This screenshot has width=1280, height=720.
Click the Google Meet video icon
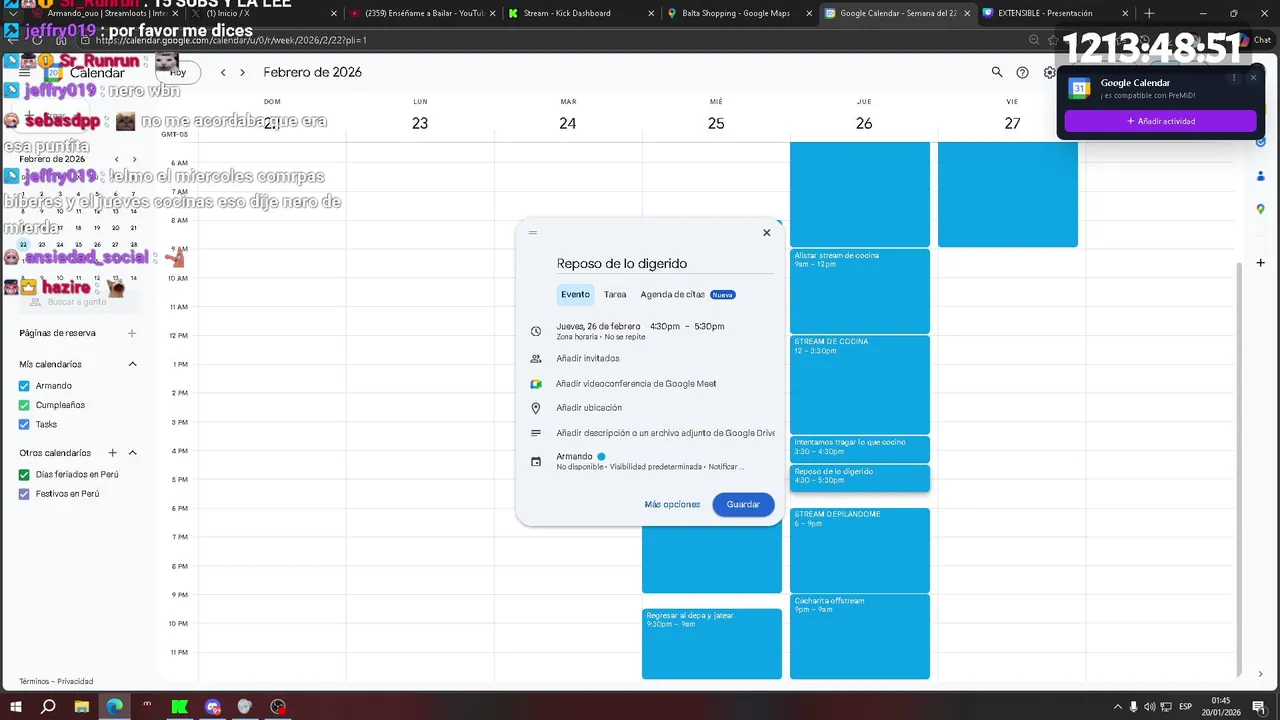coord(536,384)
